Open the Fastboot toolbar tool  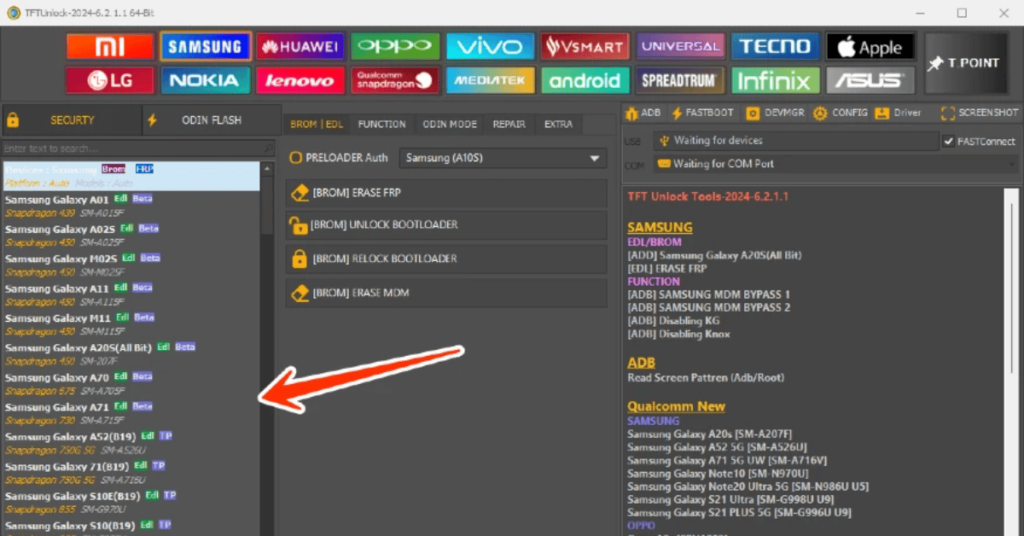(702, 113)
